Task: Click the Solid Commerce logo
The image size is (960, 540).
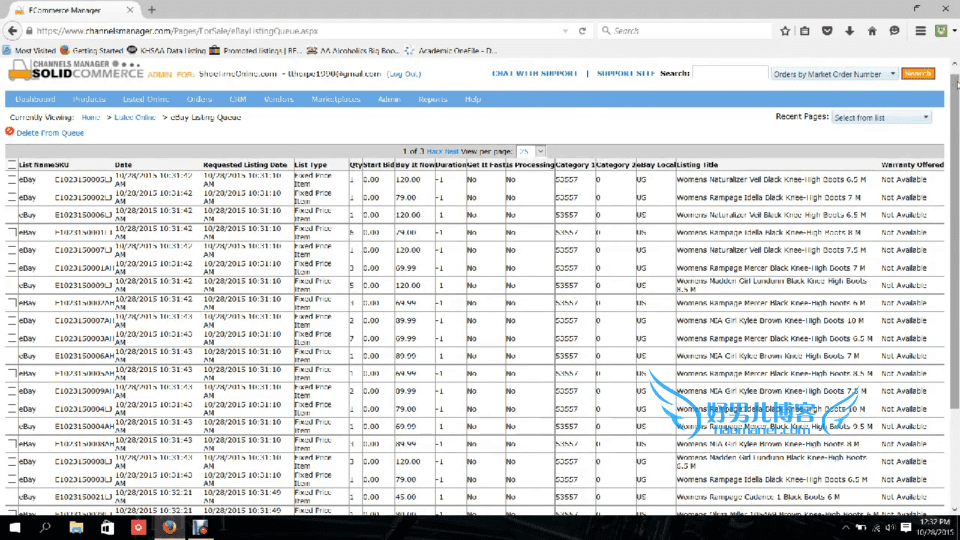Action: tap(76, 70)
